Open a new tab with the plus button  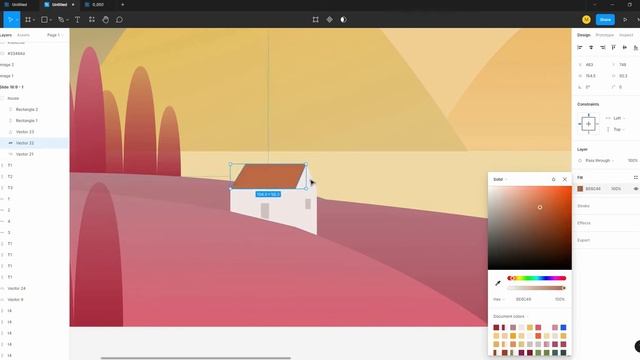pos(122,4)
